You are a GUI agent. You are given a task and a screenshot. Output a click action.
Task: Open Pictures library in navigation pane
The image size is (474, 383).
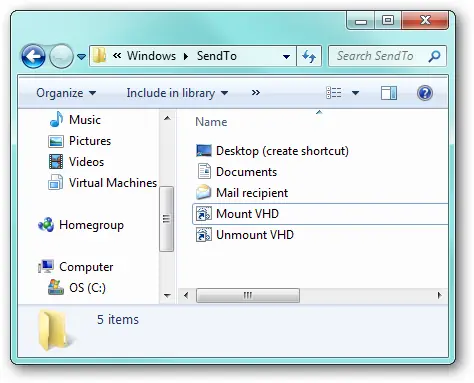[90, 141]
